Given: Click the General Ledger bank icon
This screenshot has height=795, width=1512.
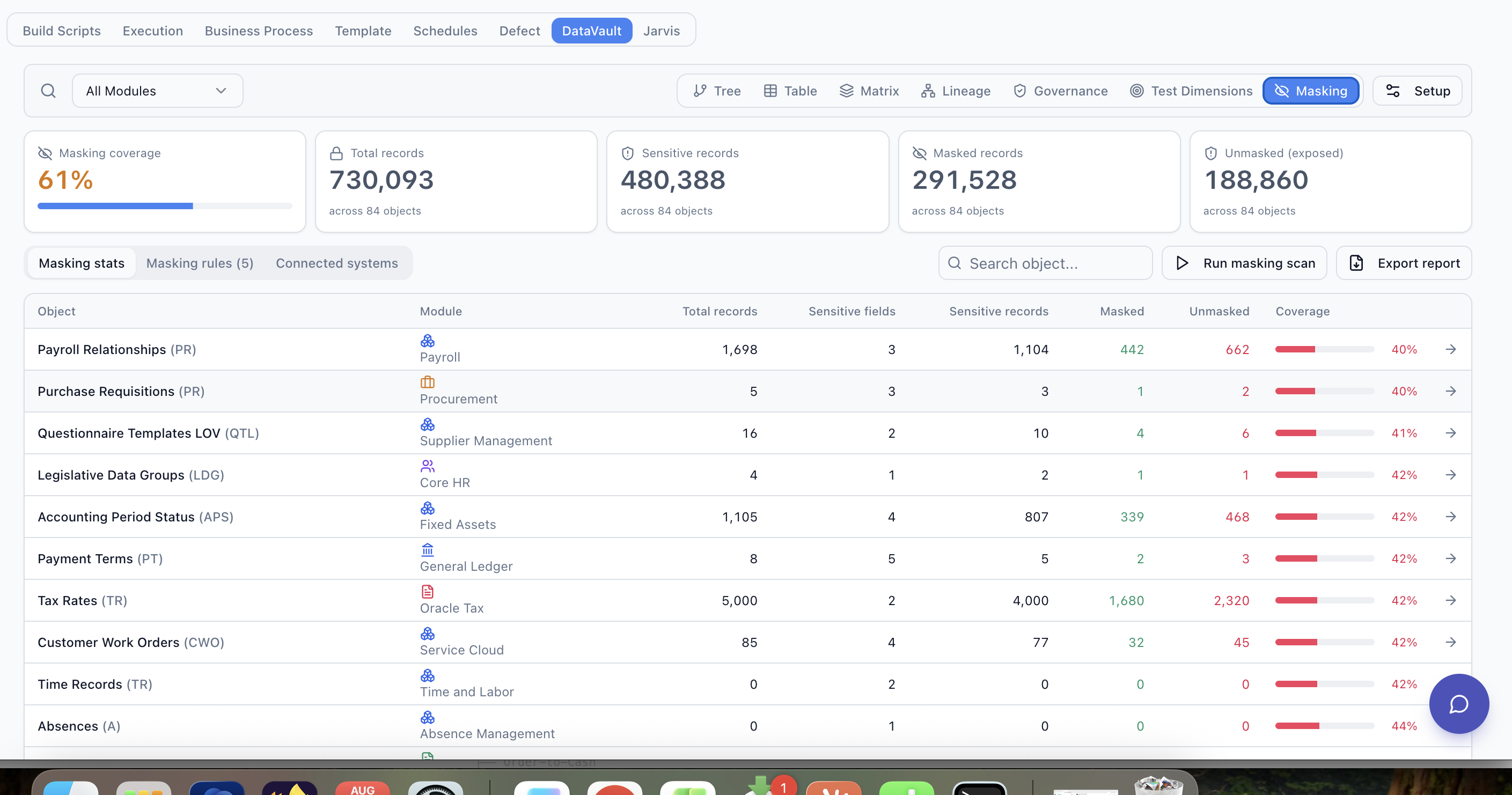Looking at the screenshot, I should [427, 549].
